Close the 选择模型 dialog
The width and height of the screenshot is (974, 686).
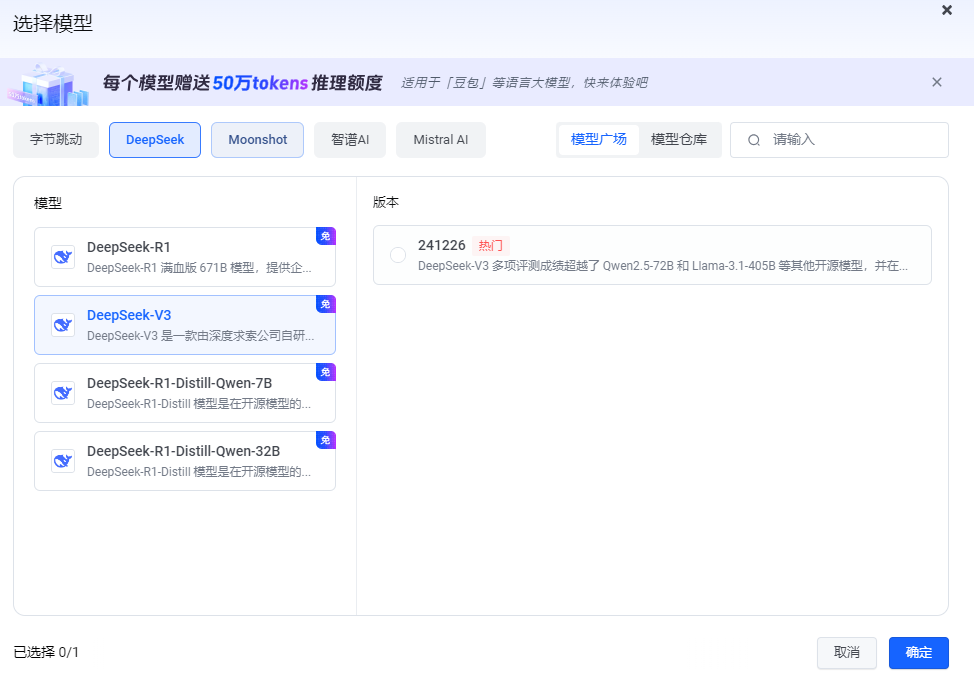[947, 10]
